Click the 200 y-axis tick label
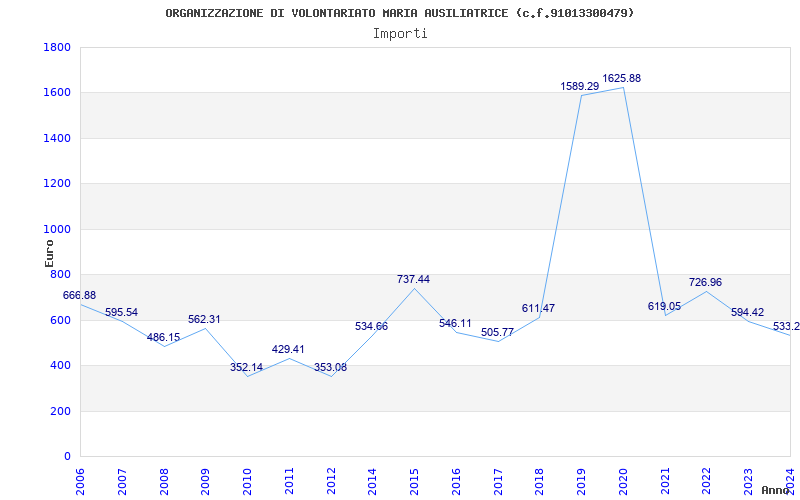Image resolution: width=800 pixels, height=500 pixels. 60,411
